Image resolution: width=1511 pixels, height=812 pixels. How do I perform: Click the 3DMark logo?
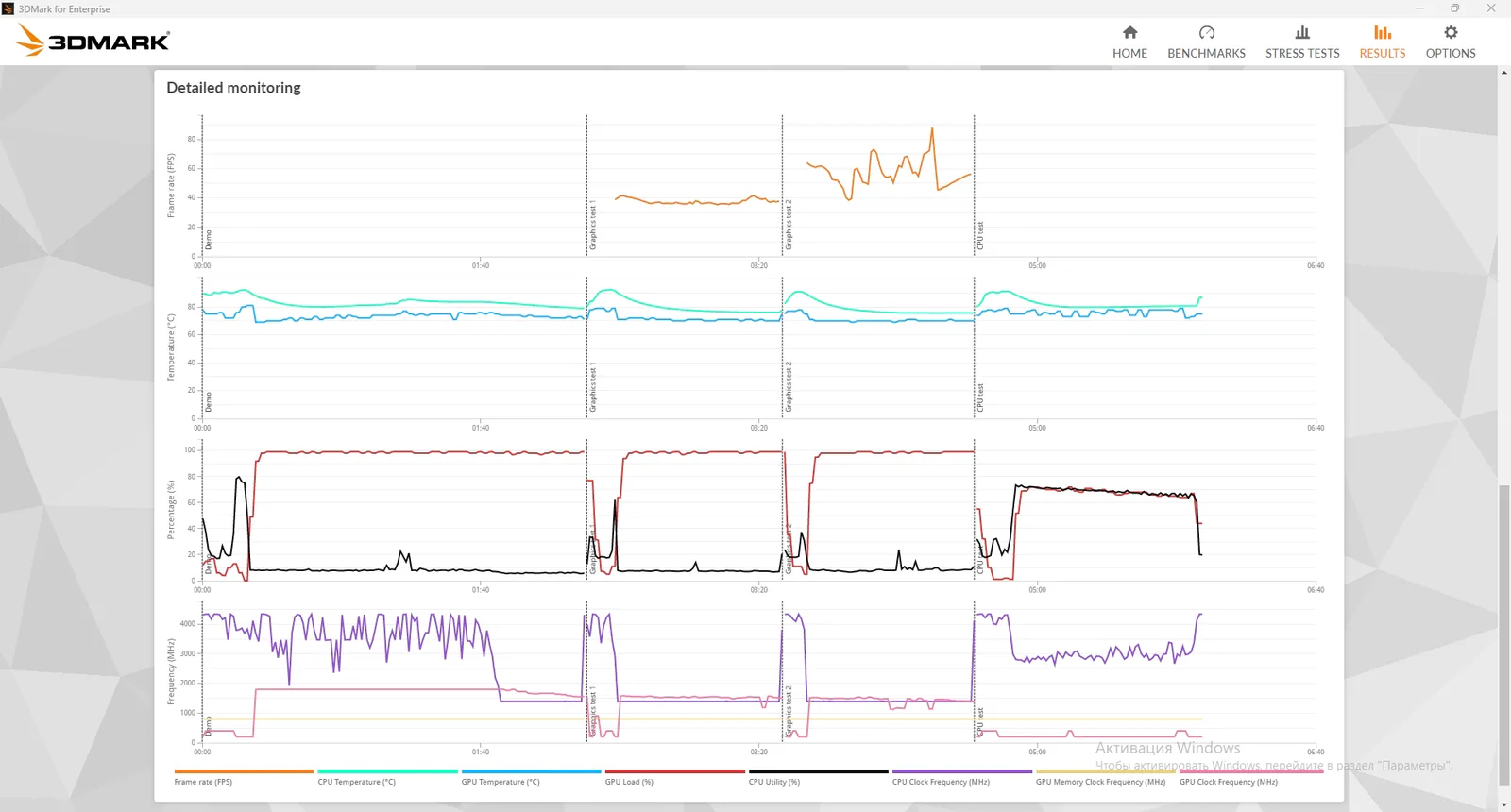tap(93, 41)
